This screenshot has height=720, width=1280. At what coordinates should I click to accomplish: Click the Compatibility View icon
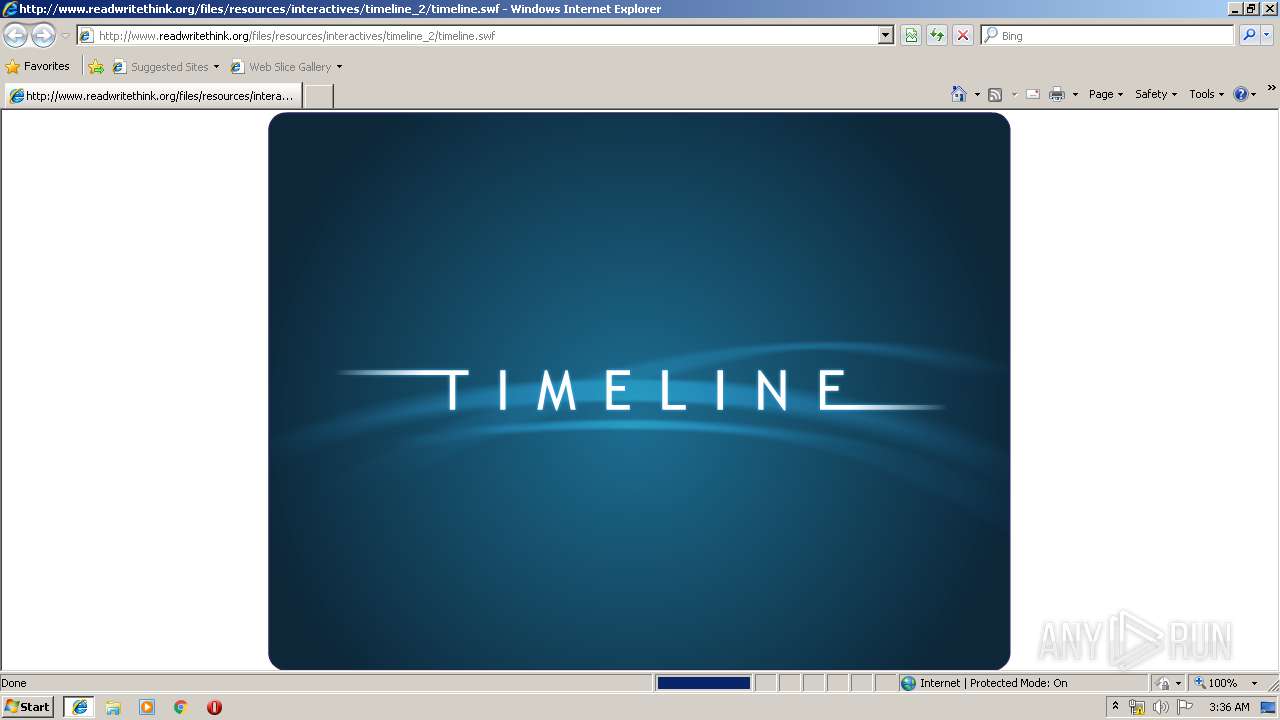pos(911,35)
